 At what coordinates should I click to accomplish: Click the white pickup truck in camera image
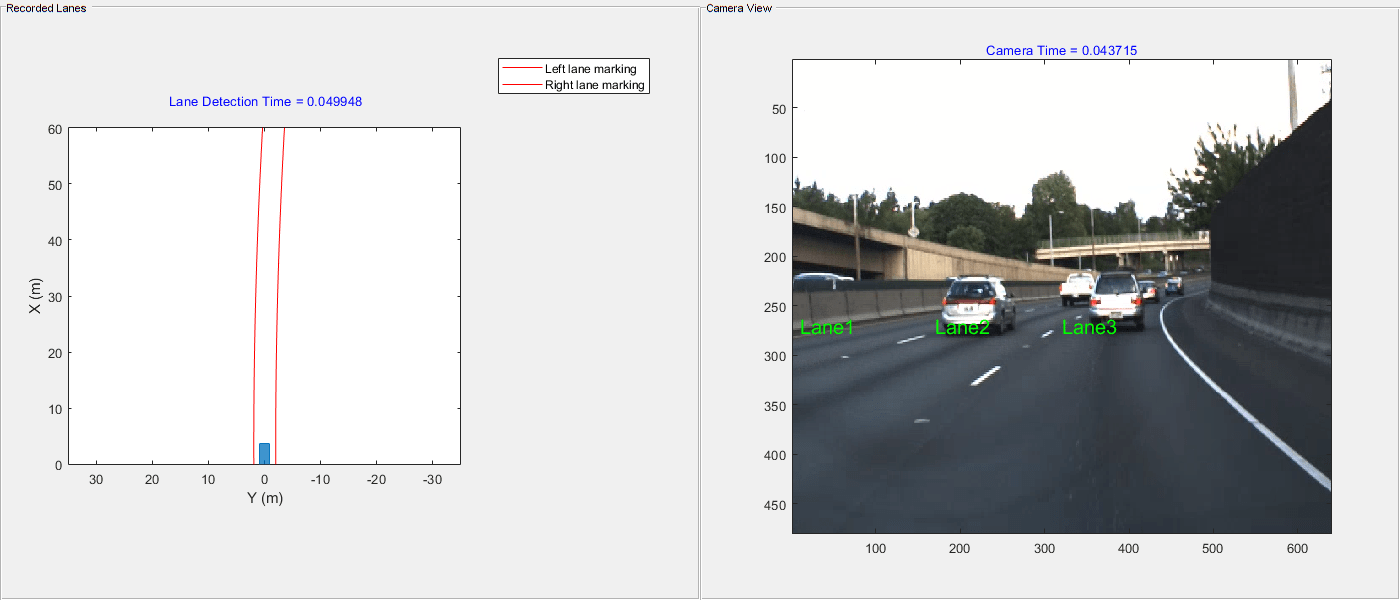pyautogui.click(x=1077, y=288)
